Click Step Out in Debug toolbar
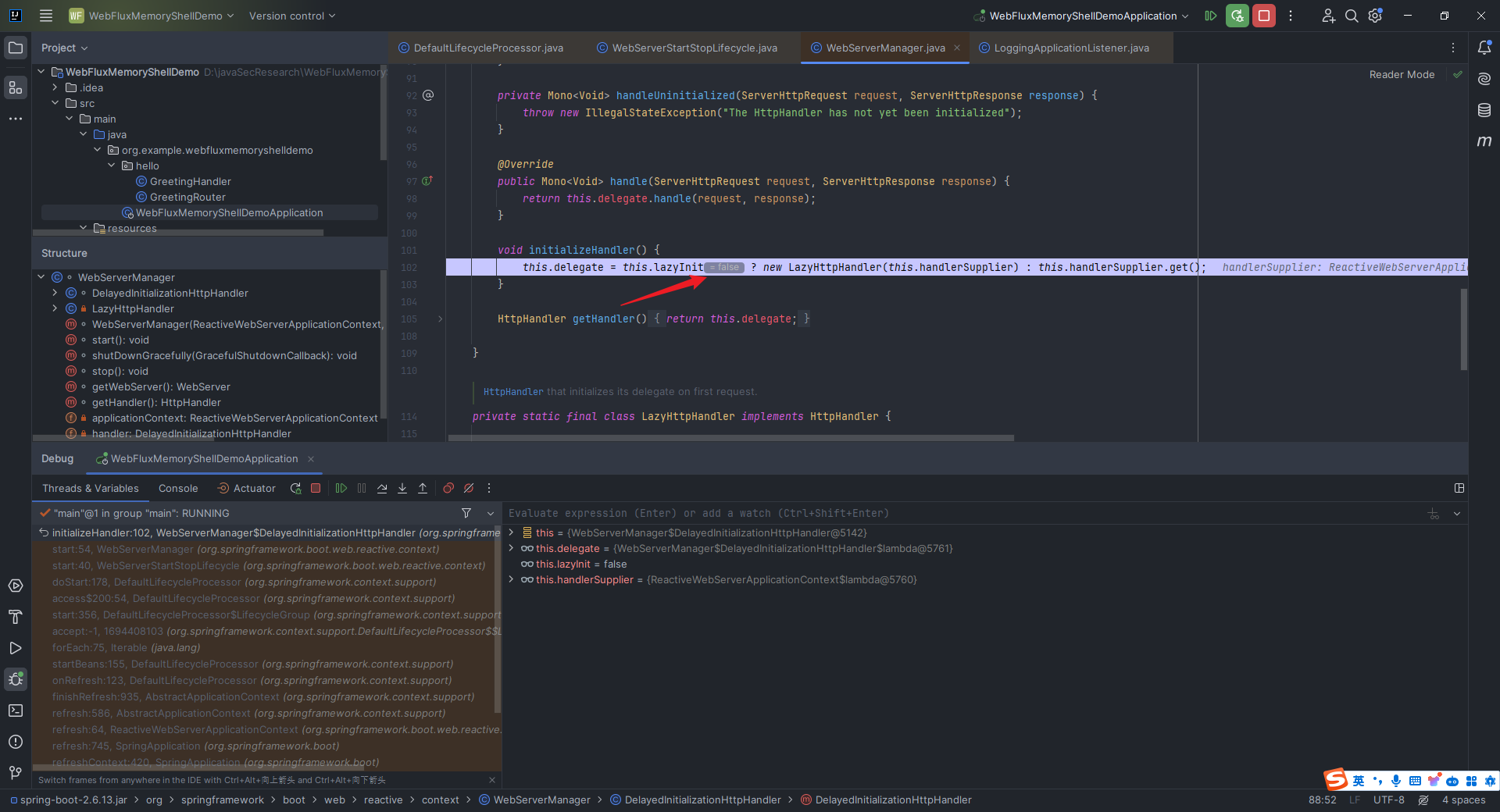 (x=423, y=489)
